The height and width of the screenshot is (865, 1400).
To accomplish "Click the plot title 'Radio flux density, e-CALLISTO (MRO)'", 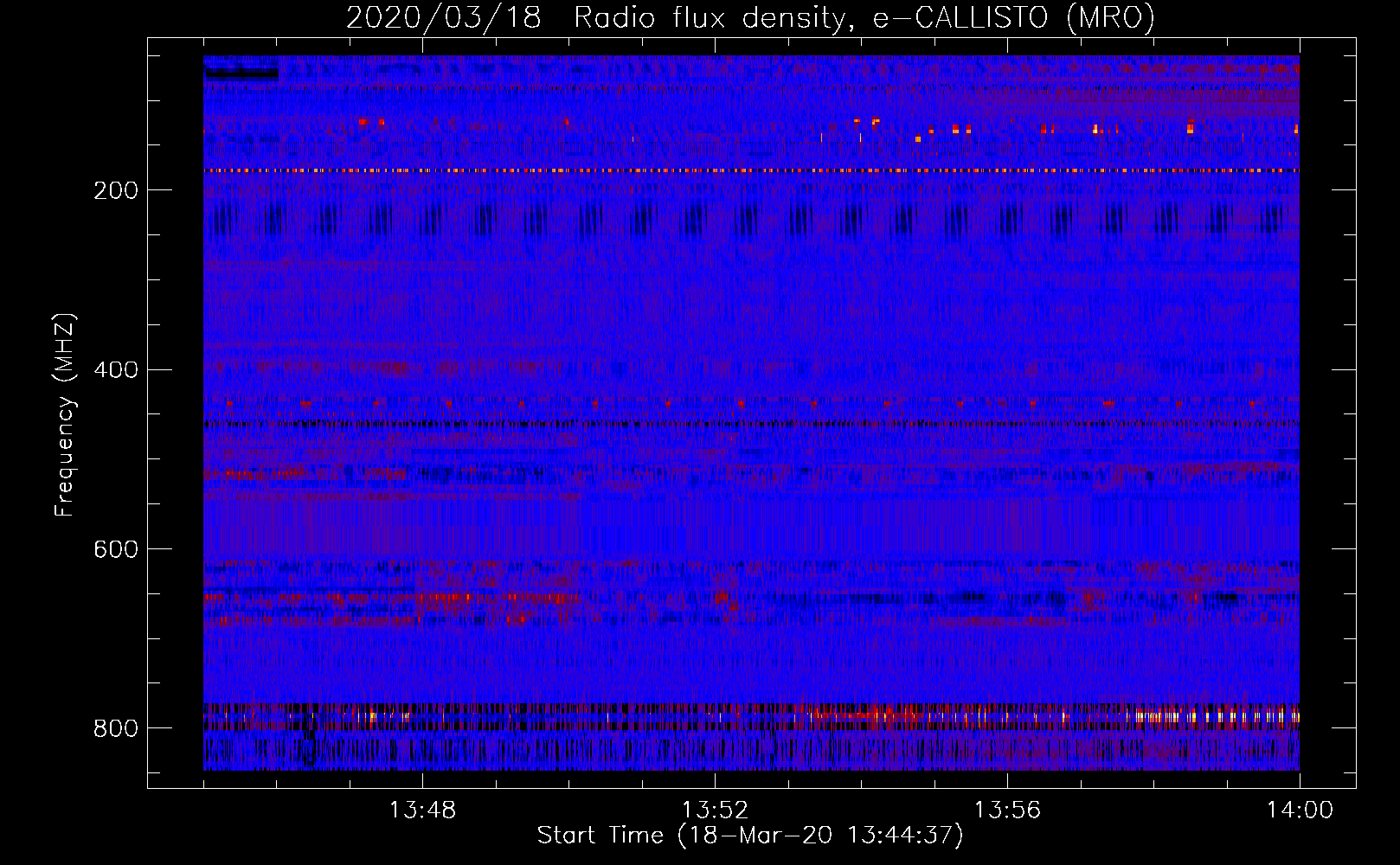I will point(864,17).
